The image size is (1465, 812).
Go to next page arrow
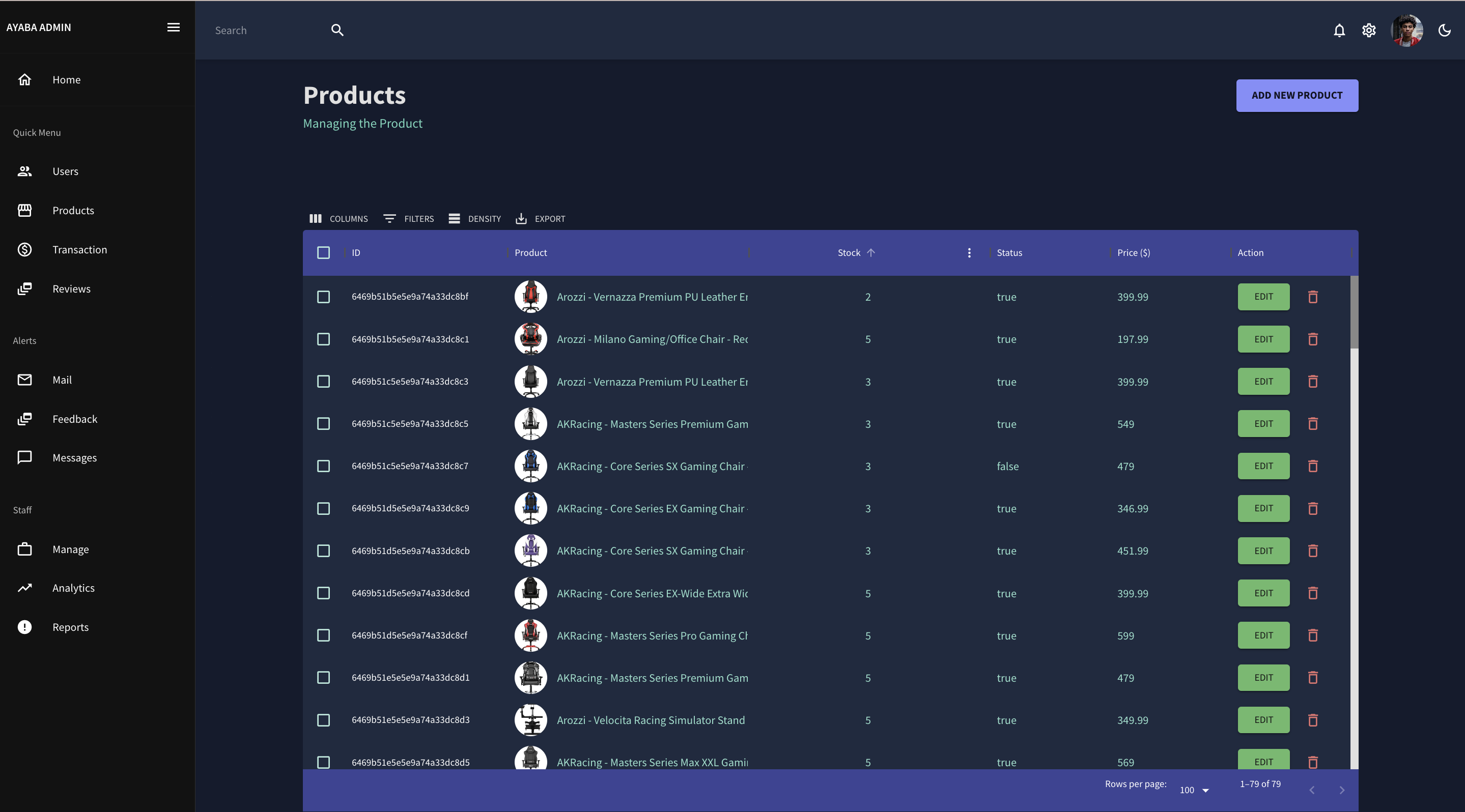[x=1342, y=791]
